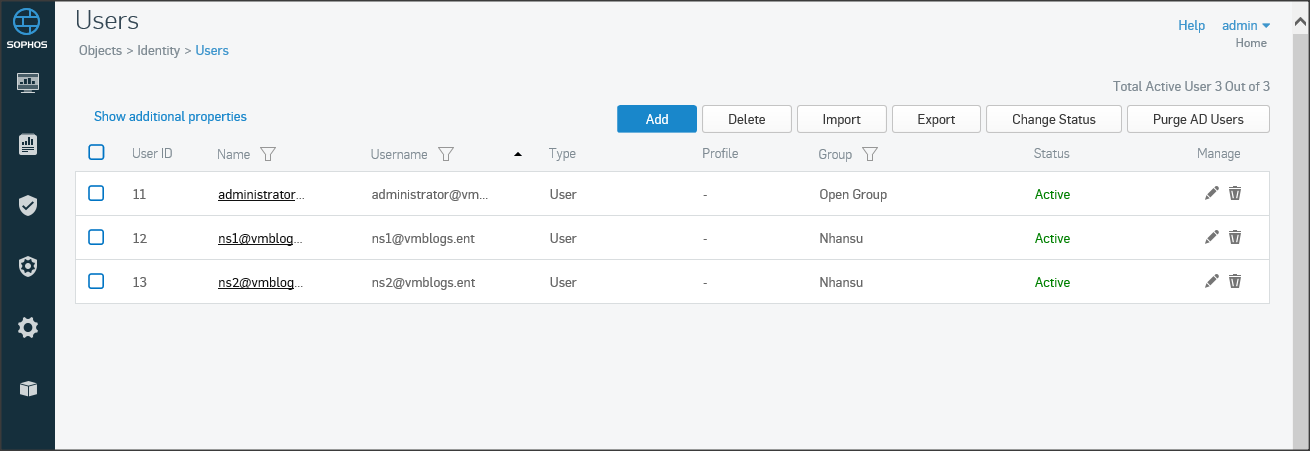Open the monitor dashboard sidebar icon
Viewport: 1310px width, 451px height.
point(28,83)
